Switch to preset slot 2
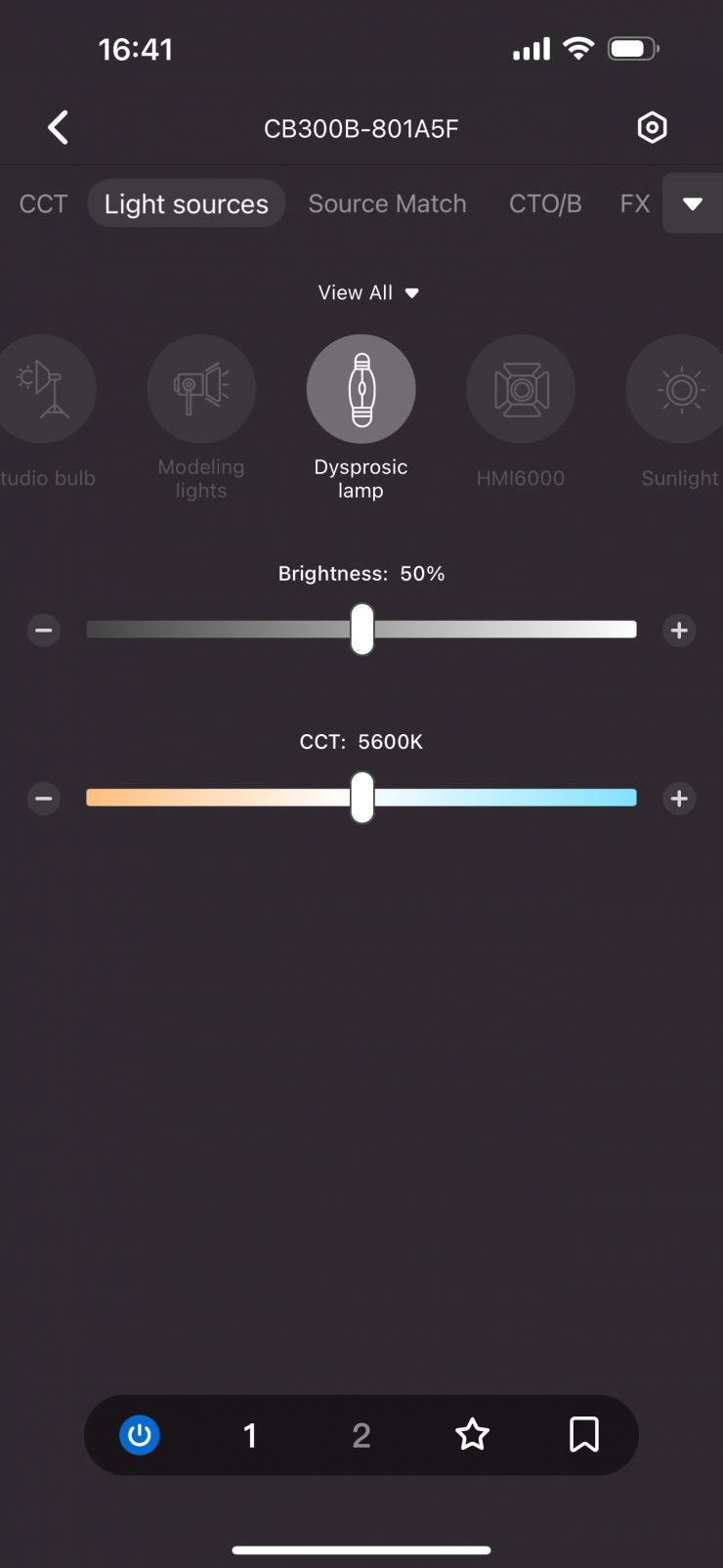 click(x=361, y=1435)
